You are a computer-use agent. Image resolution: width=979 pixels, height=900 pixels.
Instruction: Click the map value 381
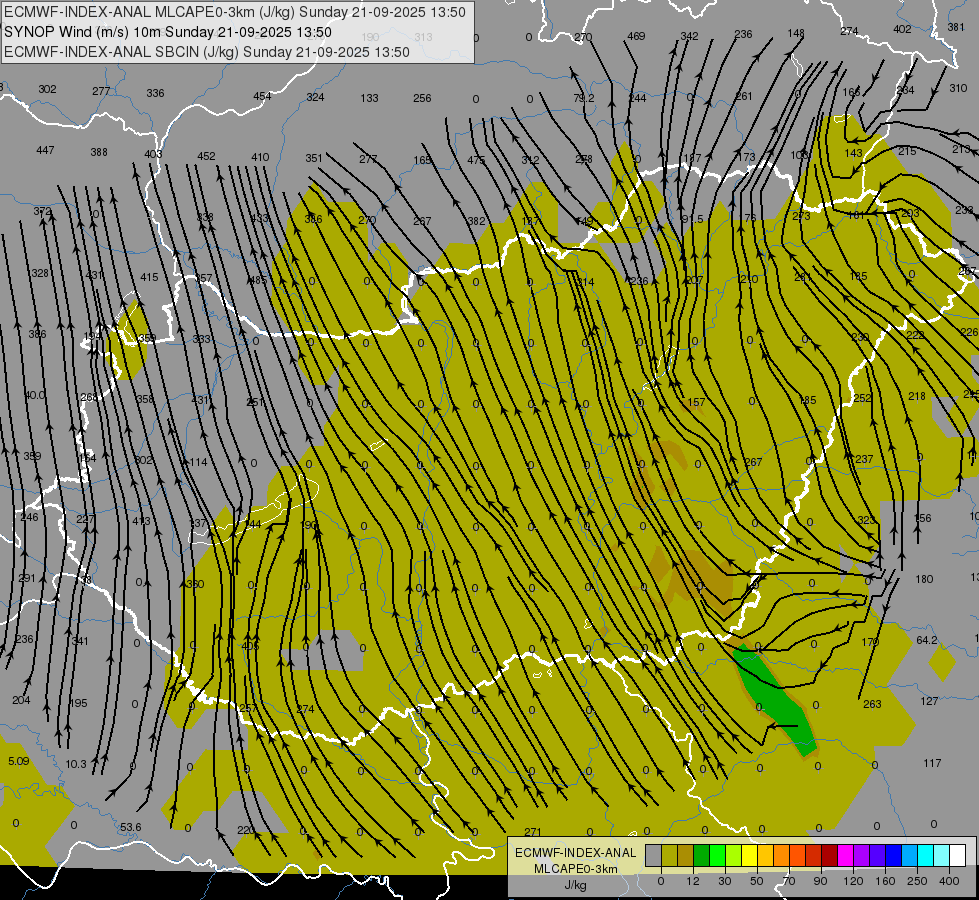[x=956, y=27]
